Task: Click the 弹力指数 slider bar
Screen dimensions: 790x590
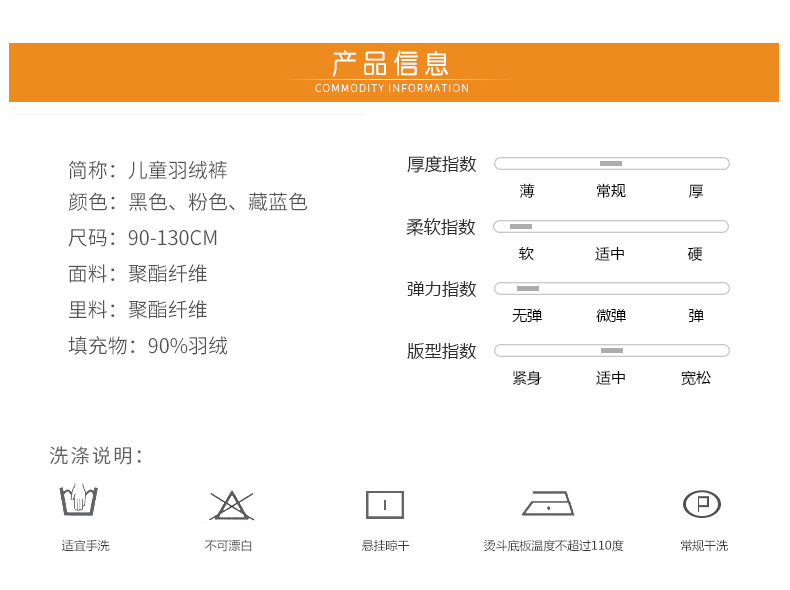Action: [x=612, y=289]
